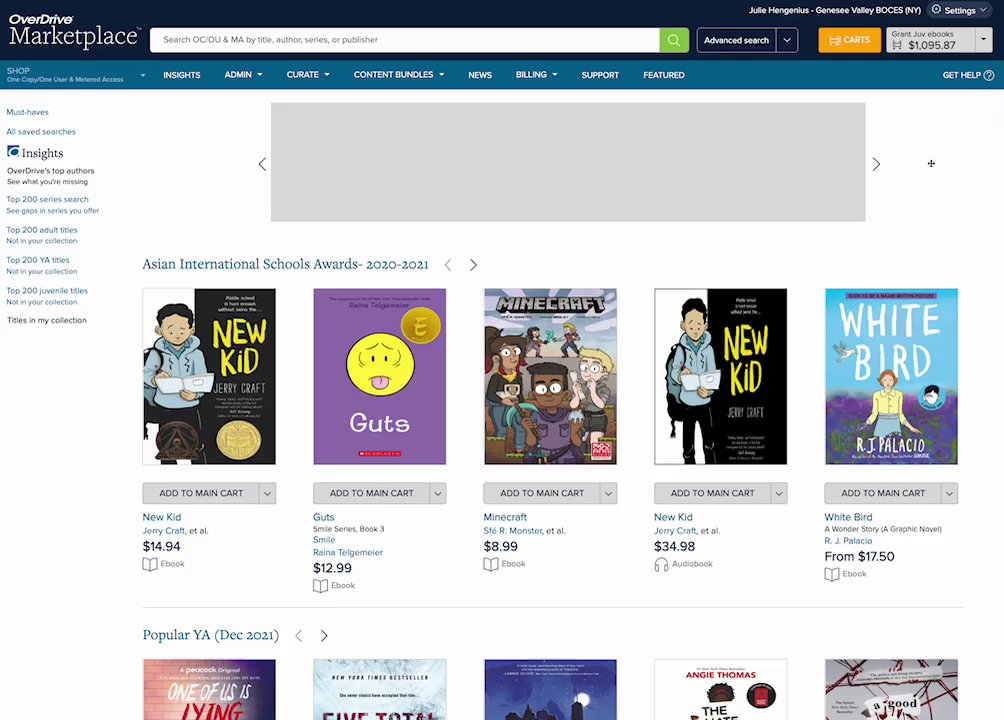Go to next banner slide arrow
1004x720 pixels.
(x=876, y=164)
